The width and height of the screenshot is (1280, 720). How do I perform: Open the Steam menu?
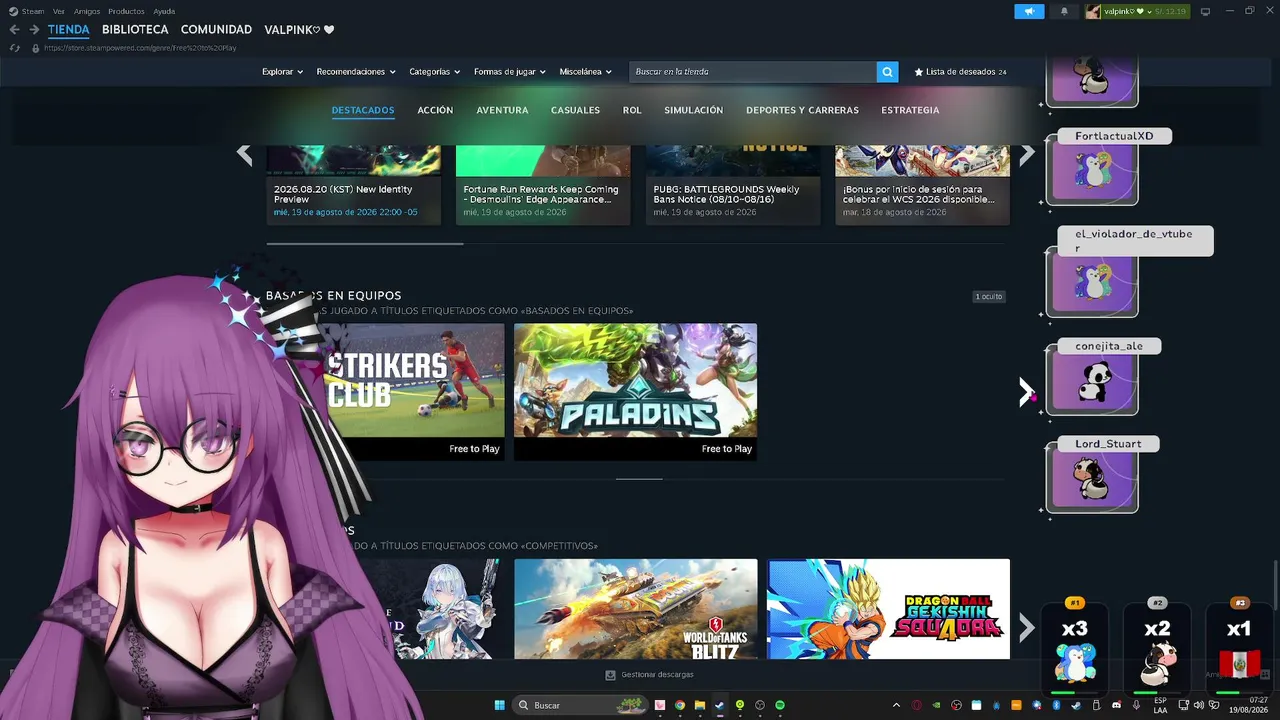tap(33, 11)
